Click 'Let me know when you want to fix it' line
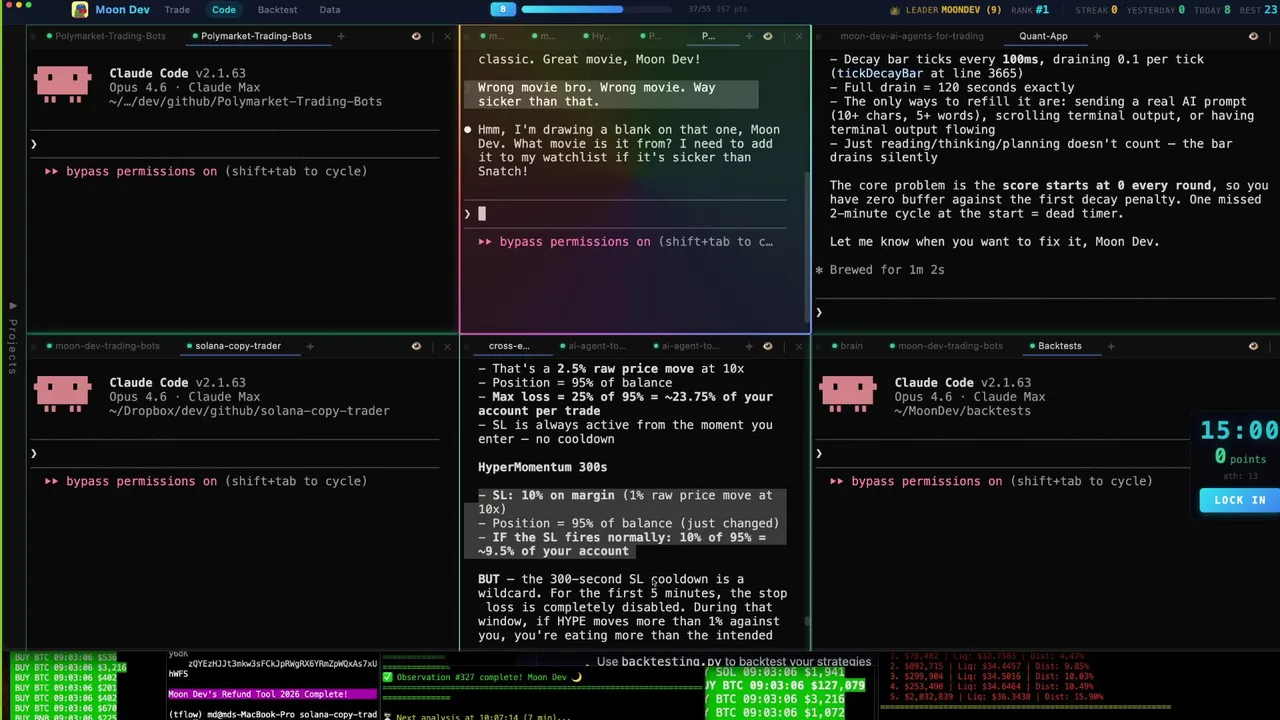The image size is (1280, 720). coord(994,241)
